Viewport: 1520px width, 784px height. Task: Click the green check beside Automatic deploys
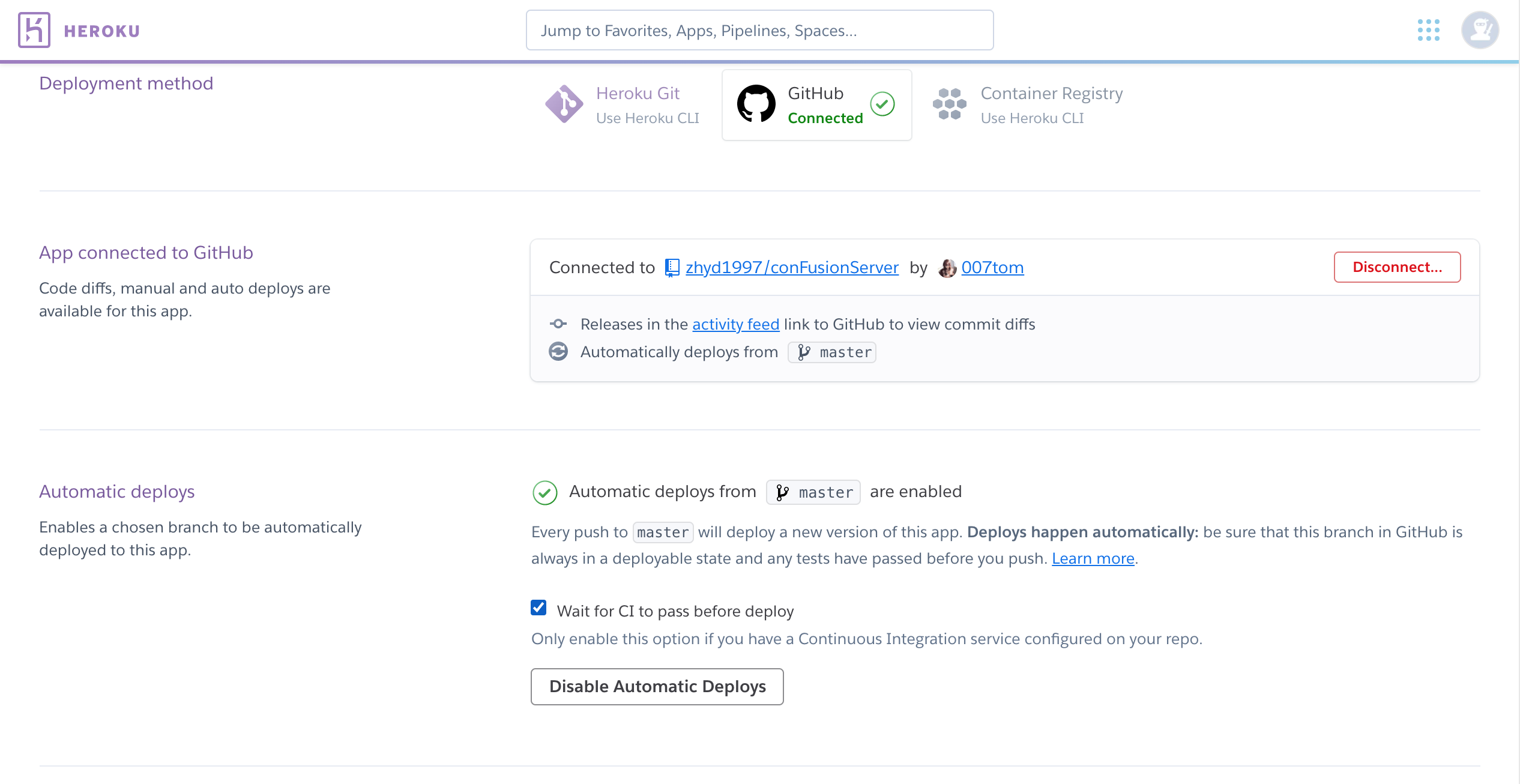[x=544, y=493]
